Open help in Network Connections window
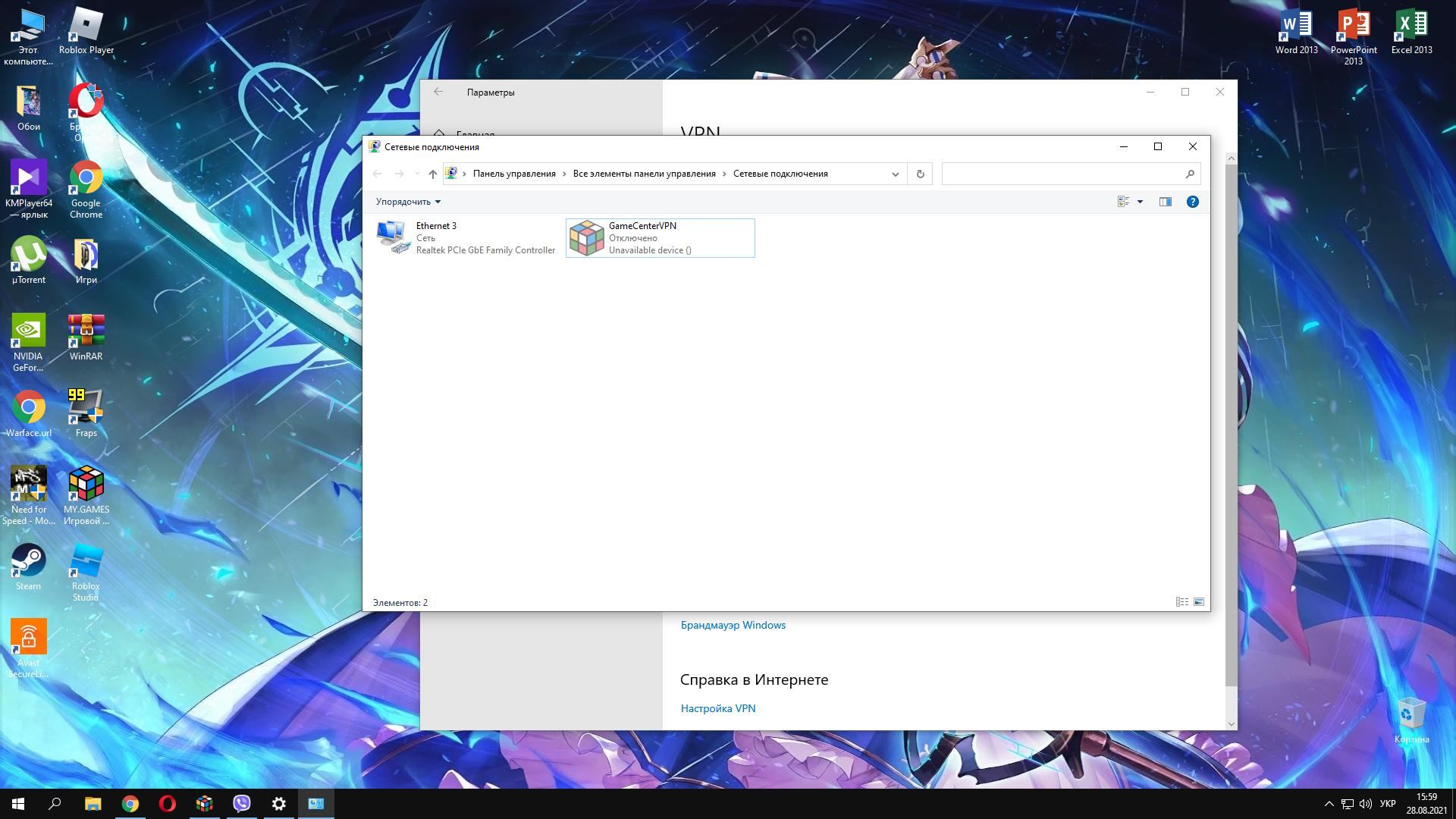 tap(1192, 202)
